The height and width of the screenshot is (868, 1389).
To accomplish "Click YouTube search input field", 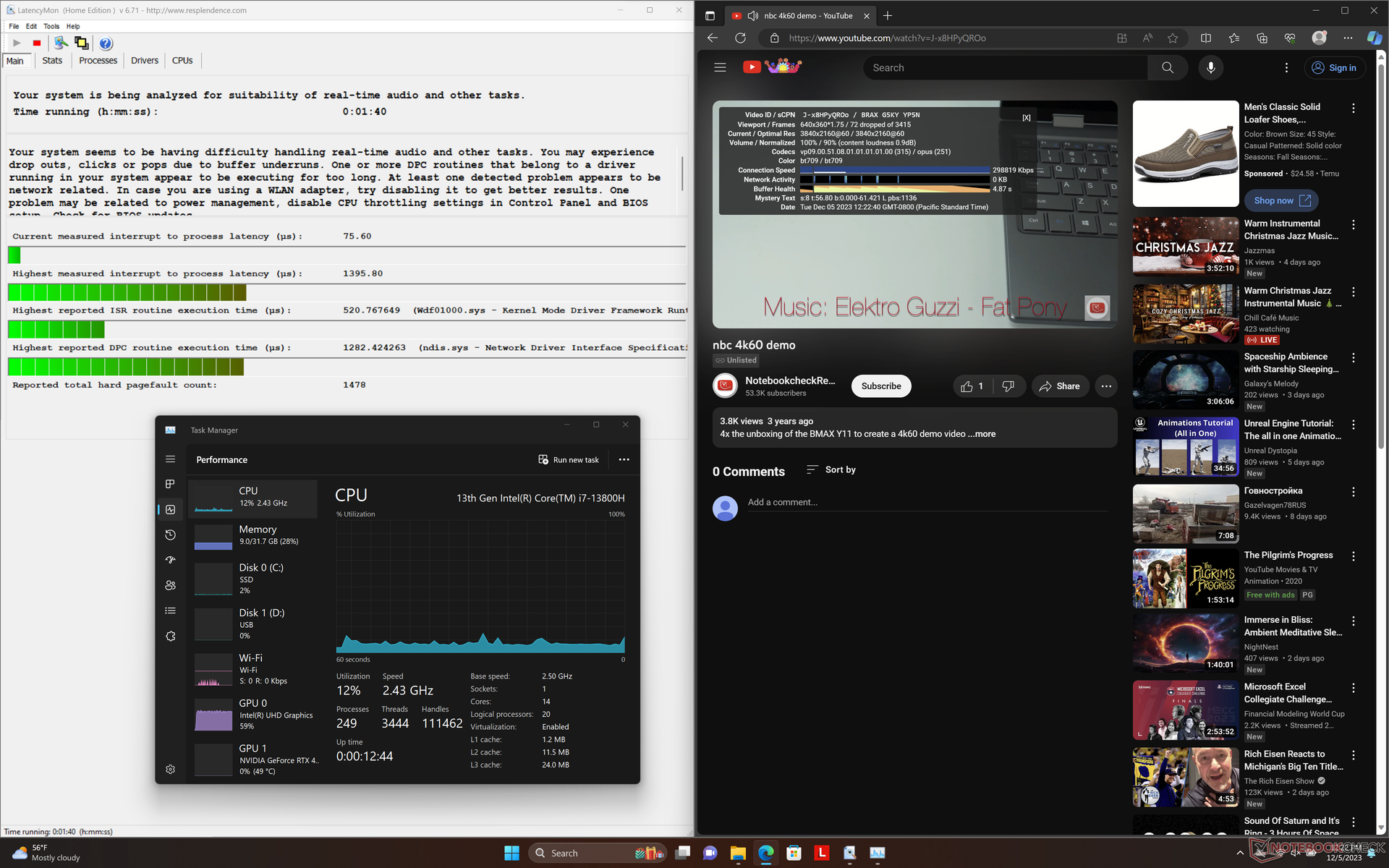I will coord(1006,67).
